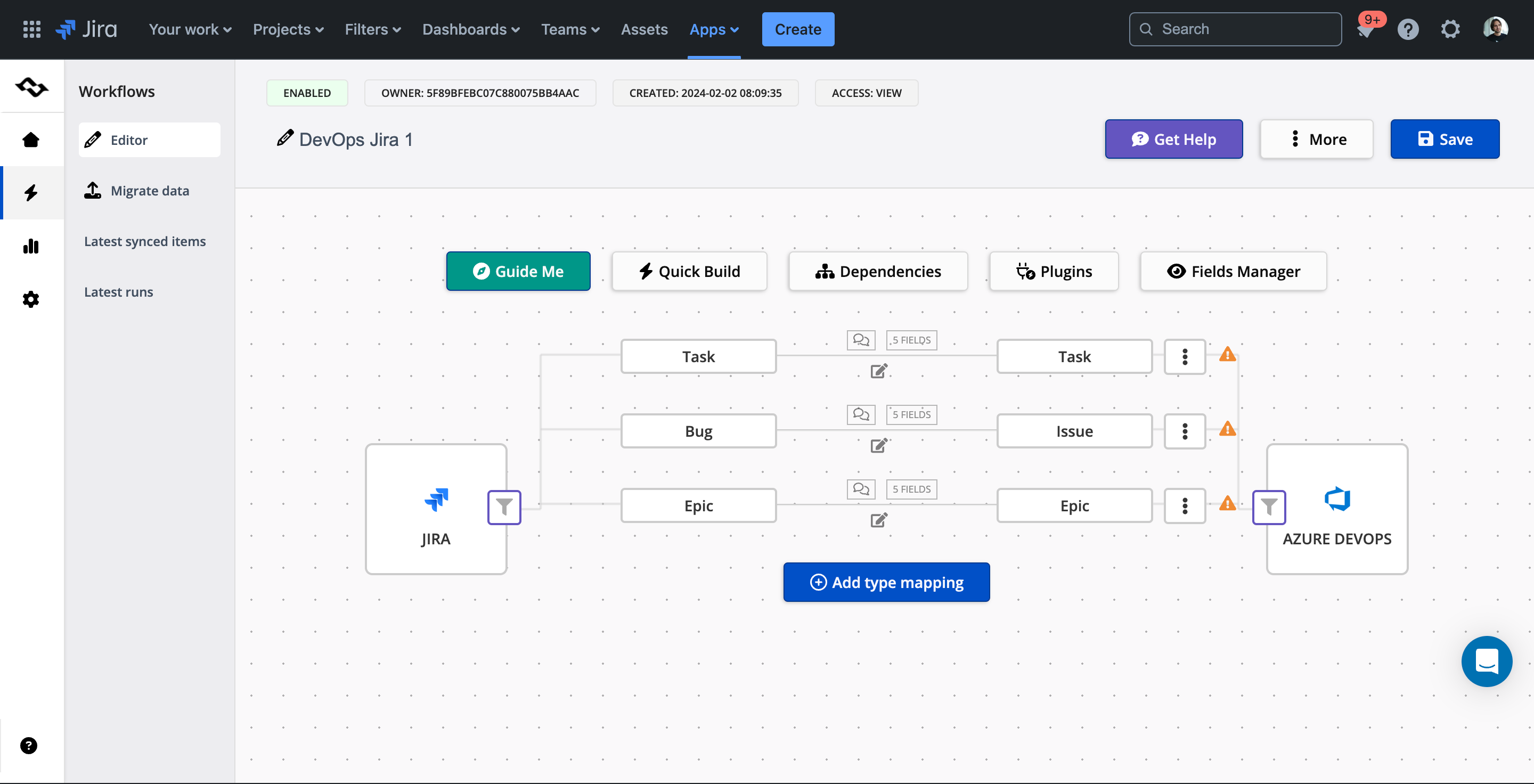This screenshot has width=1534, height=784.
Task: Click the app logo above the sidebar
Action: pos(32,87)
